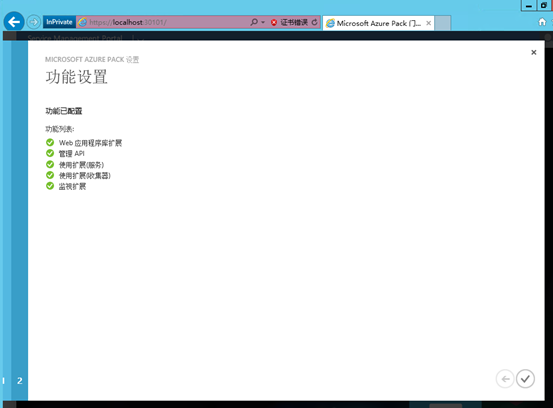Click the InPrivate badge in the address bar
The image size is (553, 408).
coord(59,22)
